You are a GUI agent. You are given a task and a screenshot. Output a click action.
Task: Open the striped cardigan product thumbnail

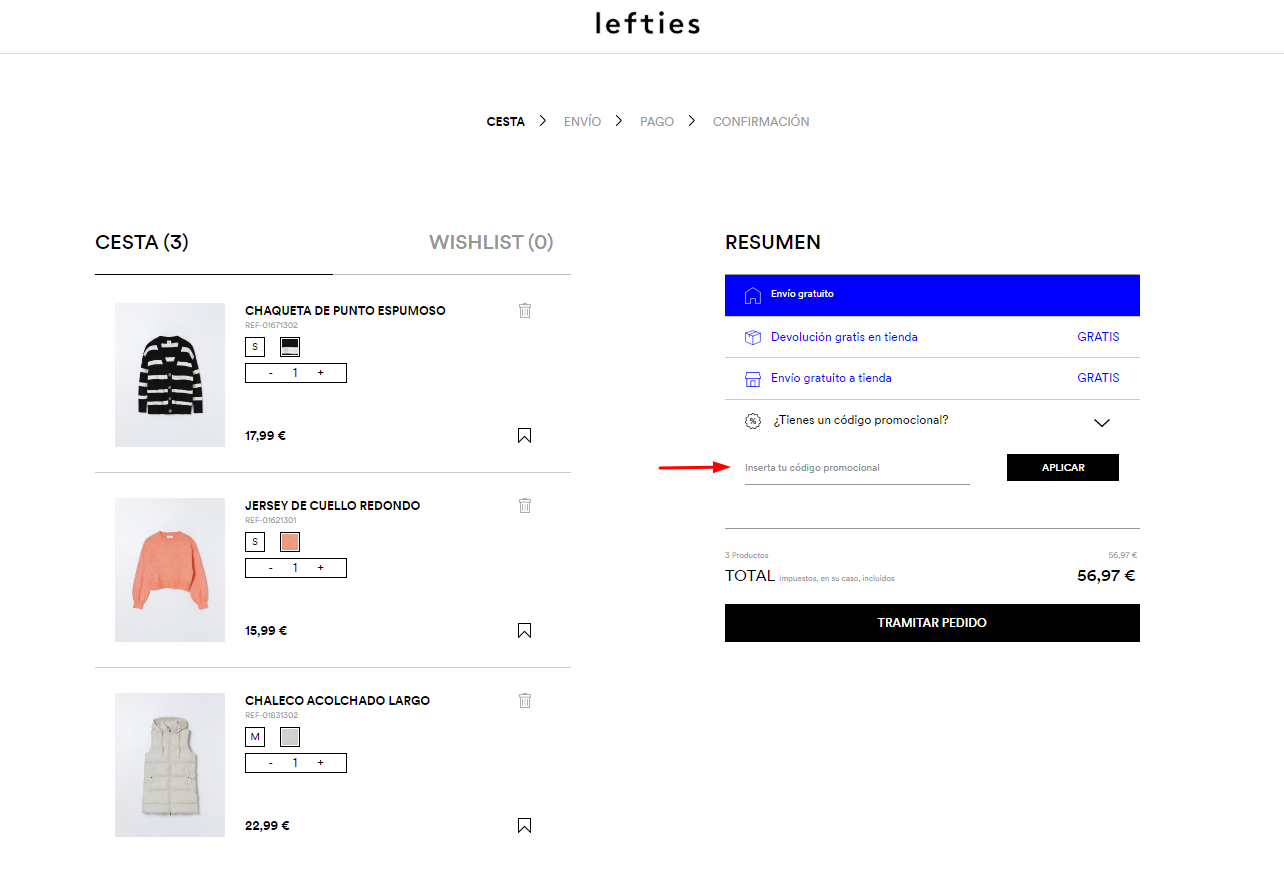pyautogui.click(x=170, y=375)
